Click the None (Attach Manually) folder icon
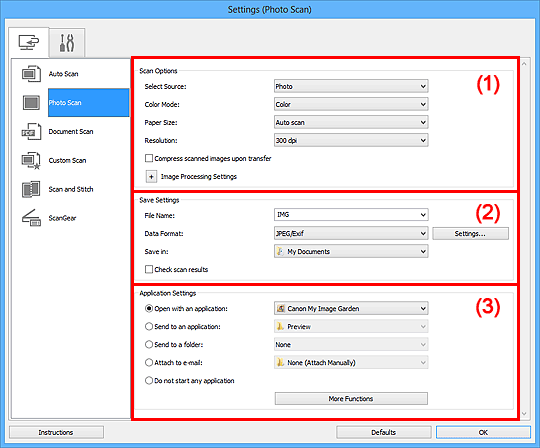540x448 pixels. click(x=281, y=362)
